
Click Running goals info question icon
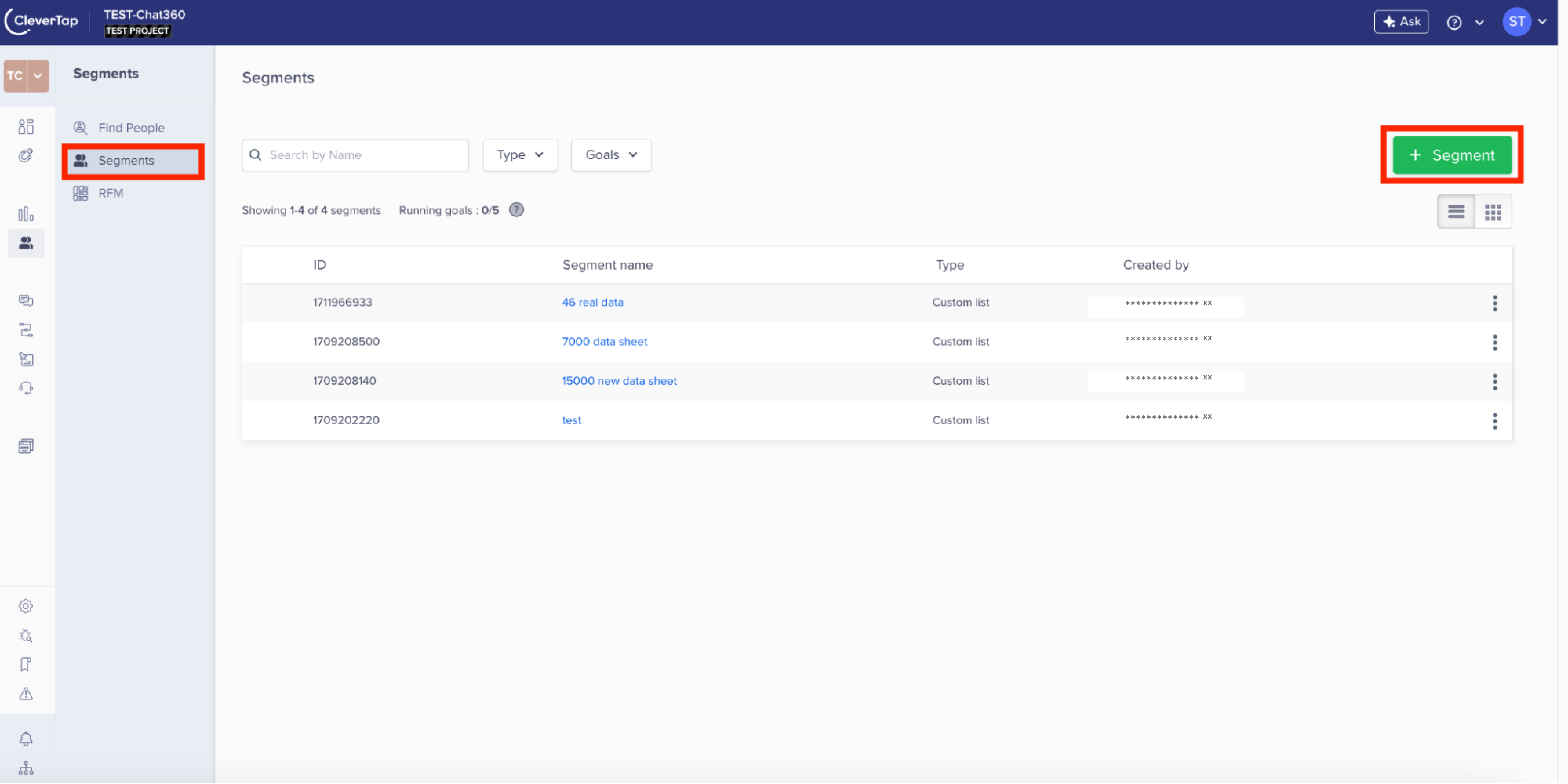[516, 210]
